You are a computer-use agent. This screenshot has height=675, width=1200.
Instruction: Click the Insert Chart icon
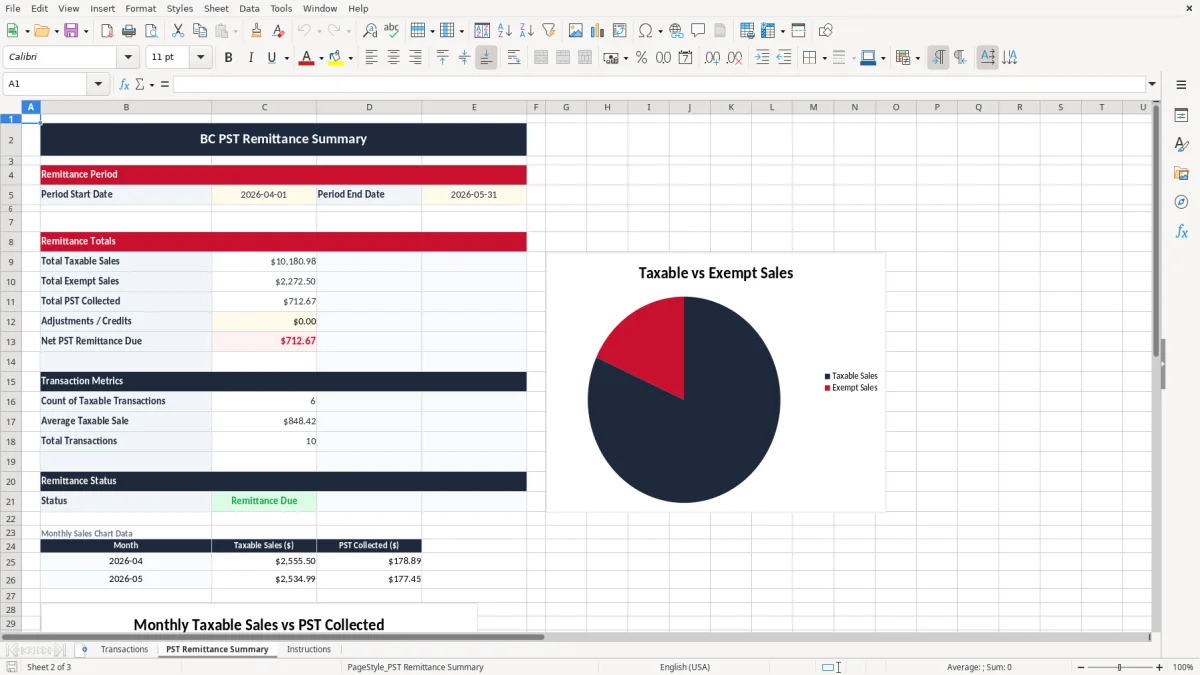coord(598,31)
